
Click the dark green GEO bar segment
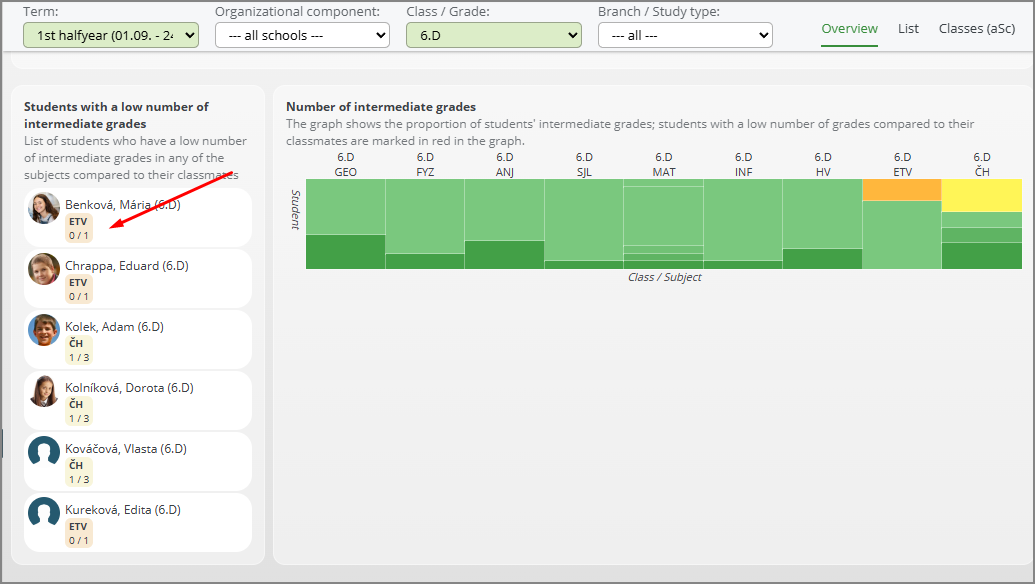(x=345, y=252)
